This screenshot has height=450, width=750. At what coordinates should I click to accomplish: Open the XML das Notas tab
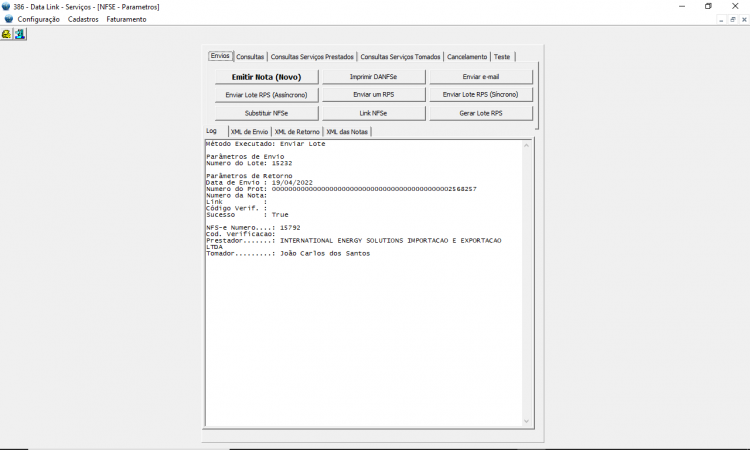pyautogui.click(x=347, y=132)
